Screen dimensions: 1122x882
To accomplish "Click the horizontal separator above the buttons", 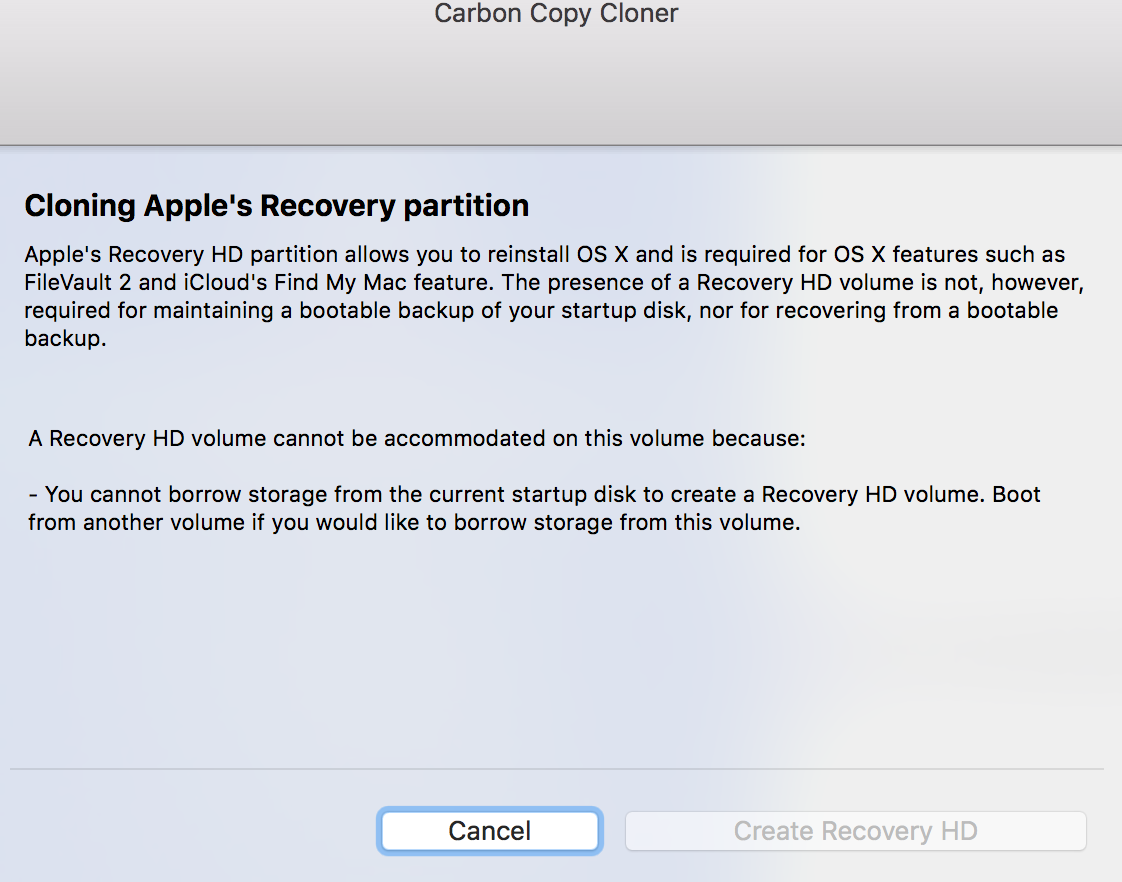I will (x=556, y=769).
